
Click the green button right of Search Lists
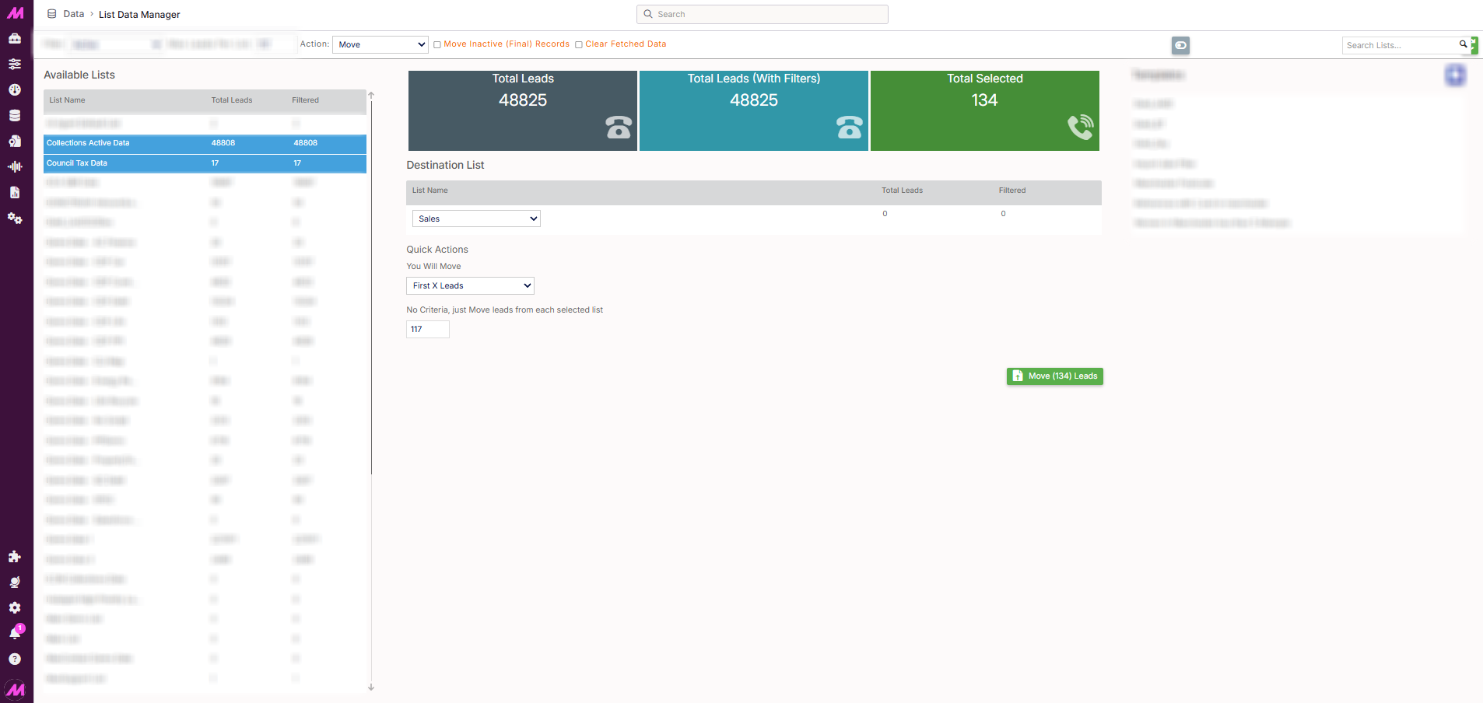pos(1474,45)
